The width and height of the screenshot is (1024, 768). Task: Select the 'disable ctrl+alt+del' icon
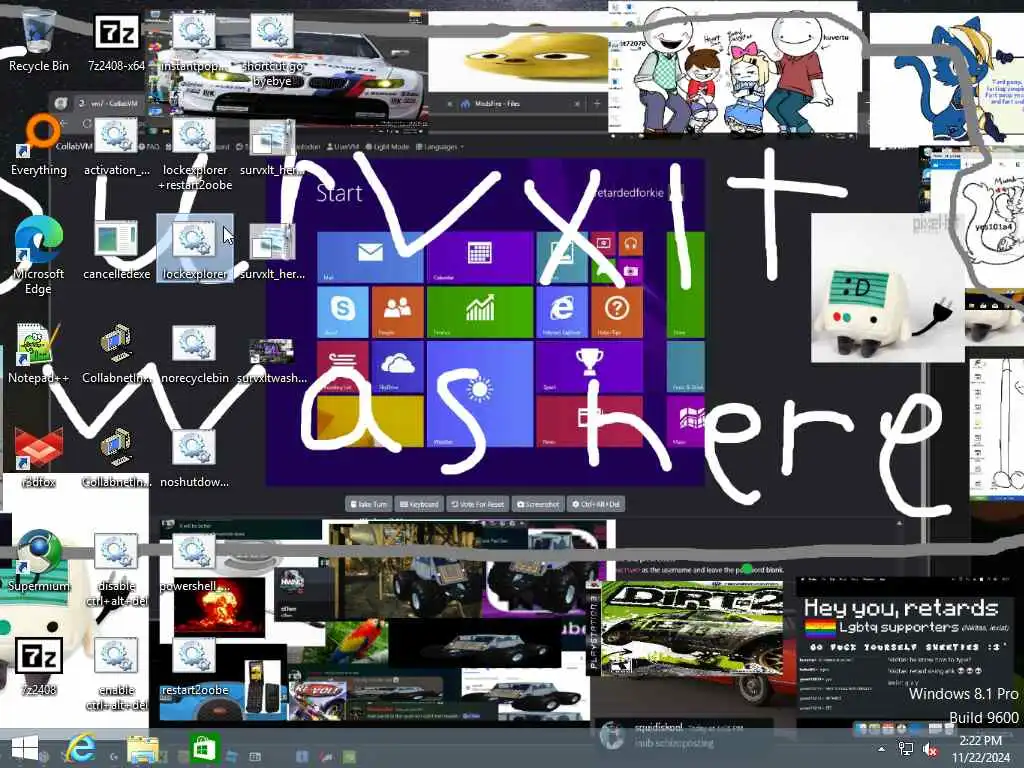pos(116,569)
